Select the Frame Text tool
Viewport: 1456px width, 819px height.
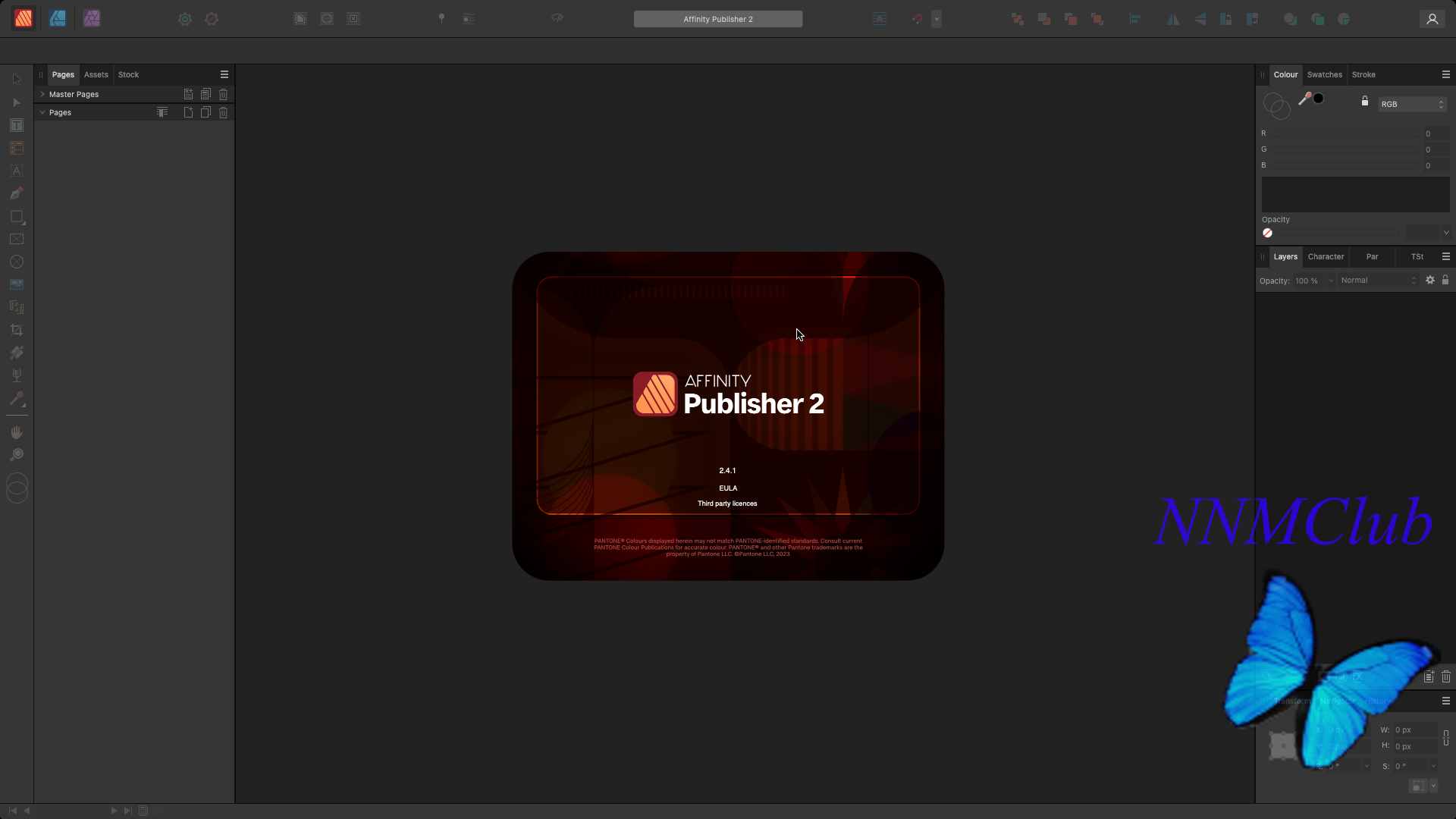pos(17,125)
